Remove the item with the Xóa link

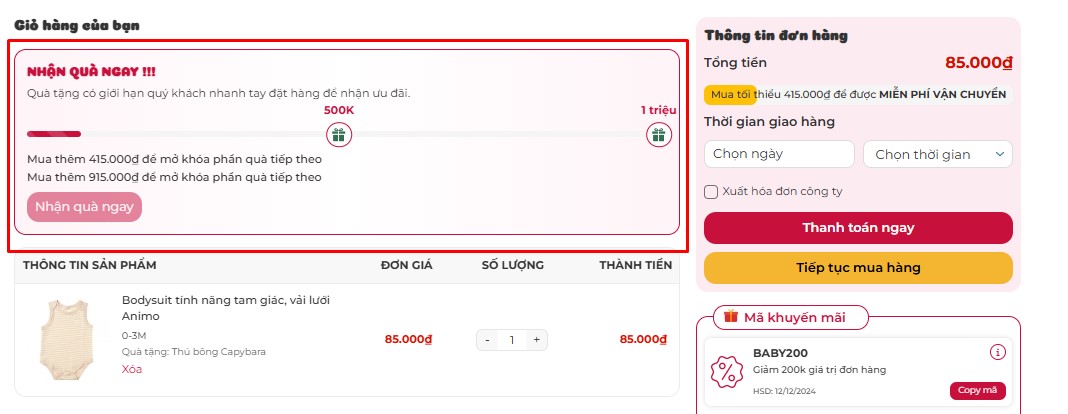point(132,369)
